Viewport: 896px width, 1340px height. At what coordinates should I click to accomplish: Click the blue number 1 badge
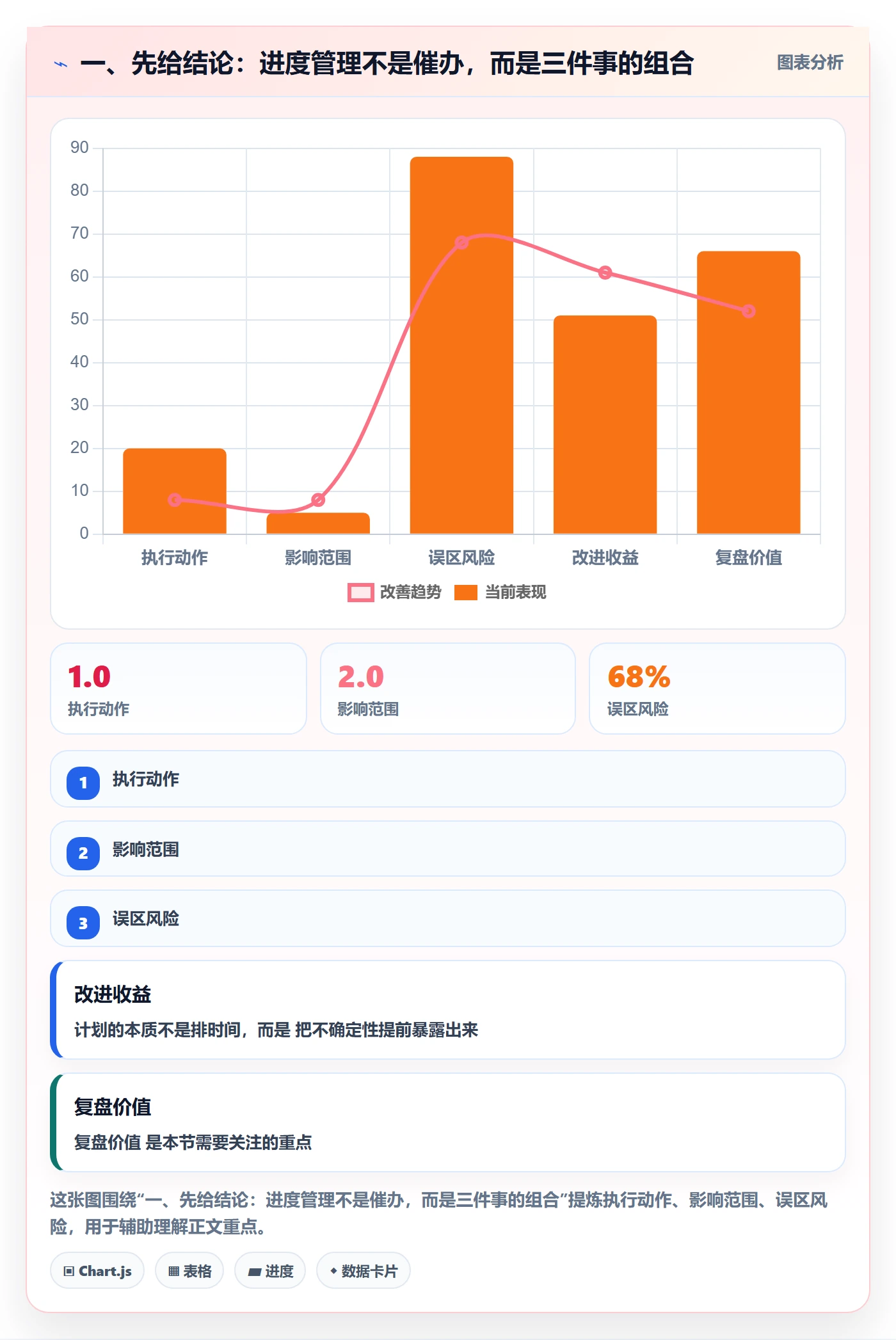click(83, 783)
